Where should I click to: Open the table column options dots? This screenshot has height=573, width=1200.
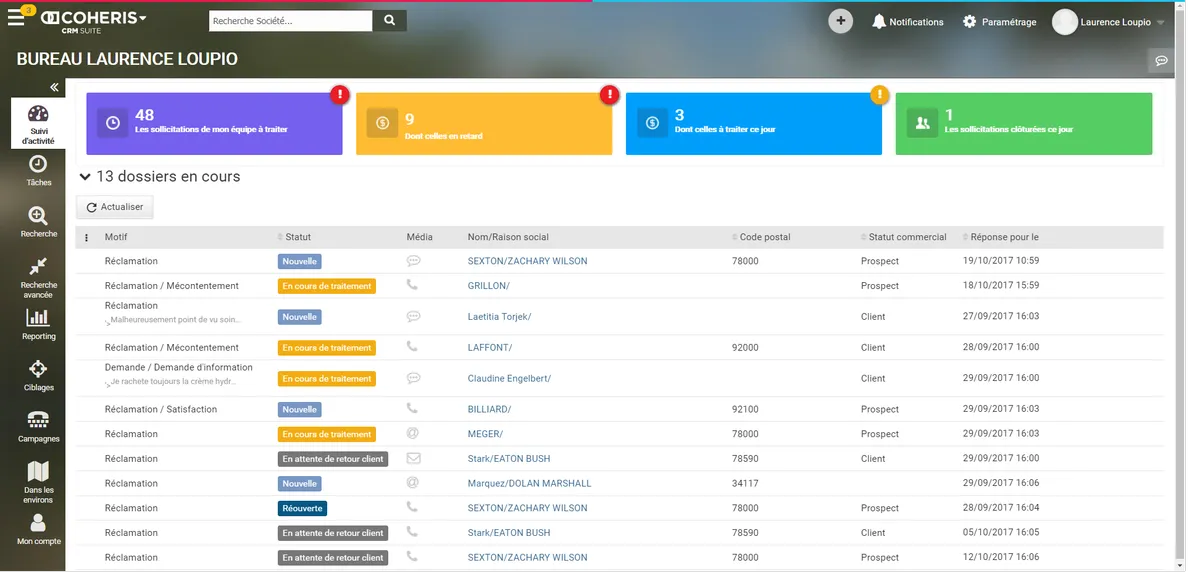(x=86, y=238)
